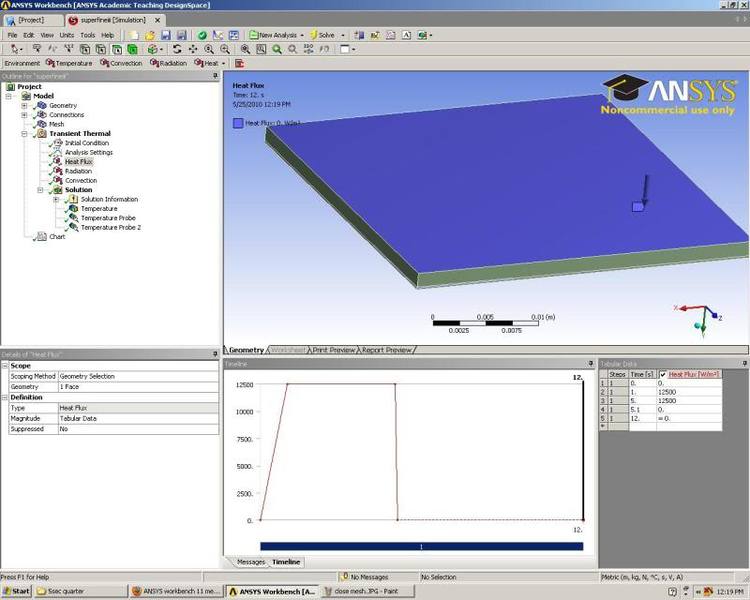This screenshot has width=750, height=600.
Task: Click Time cell '5.1' in Tabular Data
Action: (642, 410)
